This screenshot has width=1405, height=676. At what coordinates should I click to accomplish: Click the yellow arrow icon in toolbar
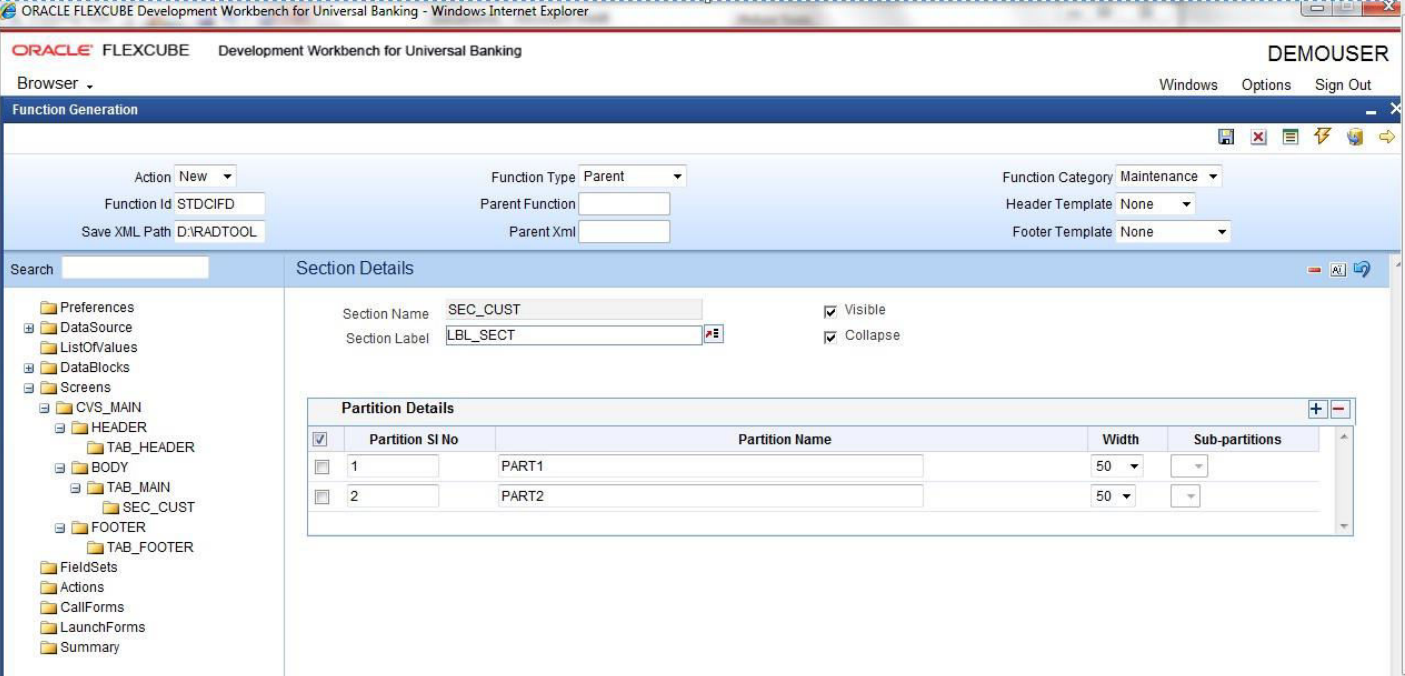click(x=1386, y=137)
